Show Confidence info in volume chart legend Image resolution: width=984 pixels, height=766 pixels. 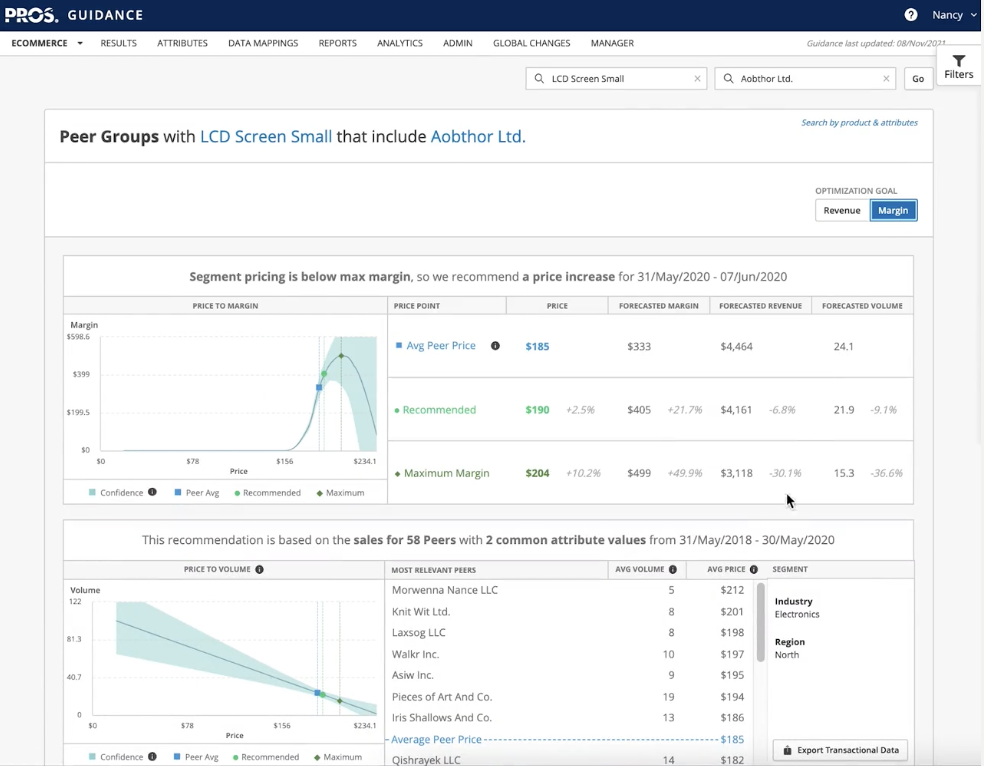152,757
